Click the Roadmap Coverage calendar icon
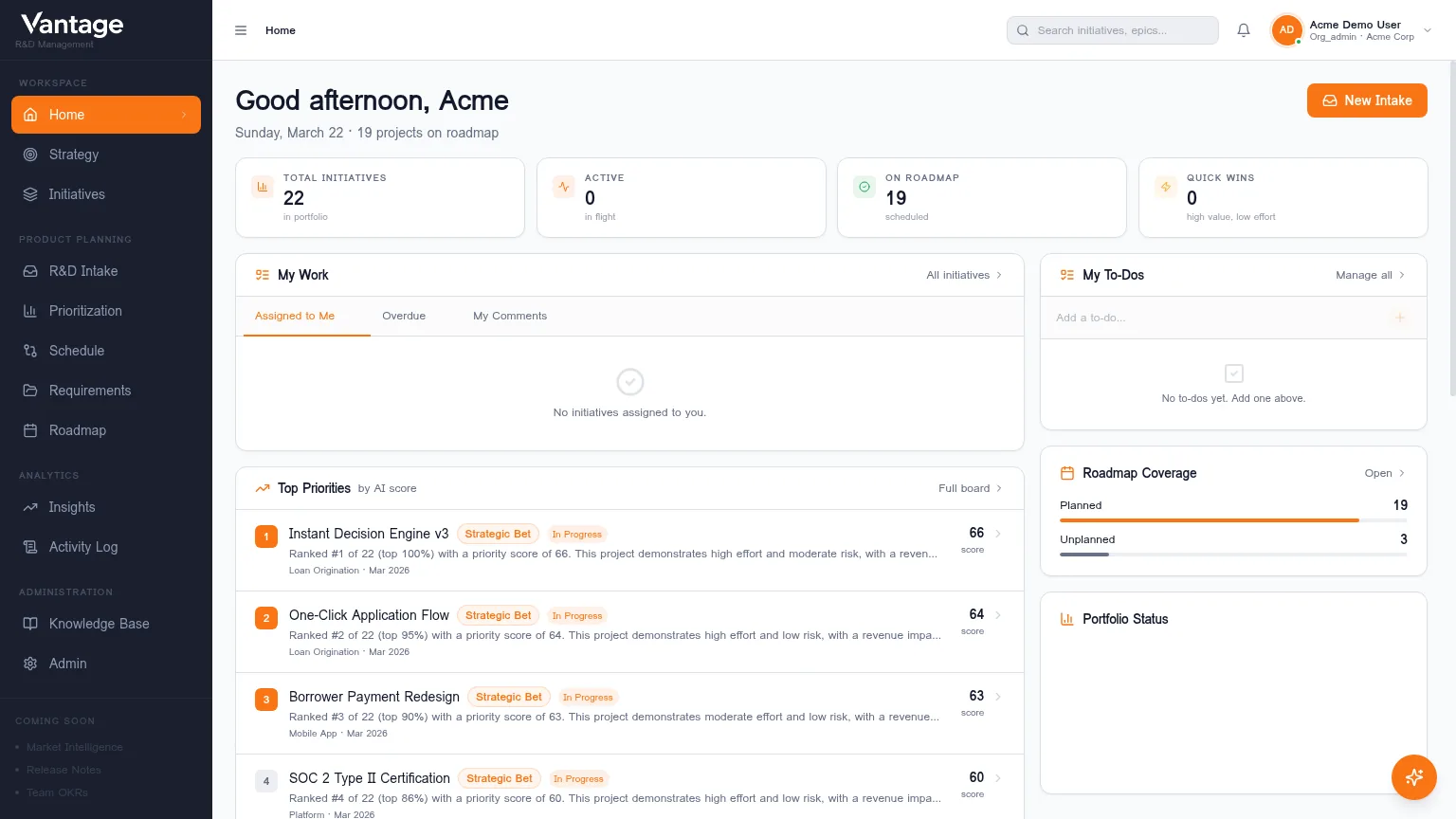 pos(1067,473)
